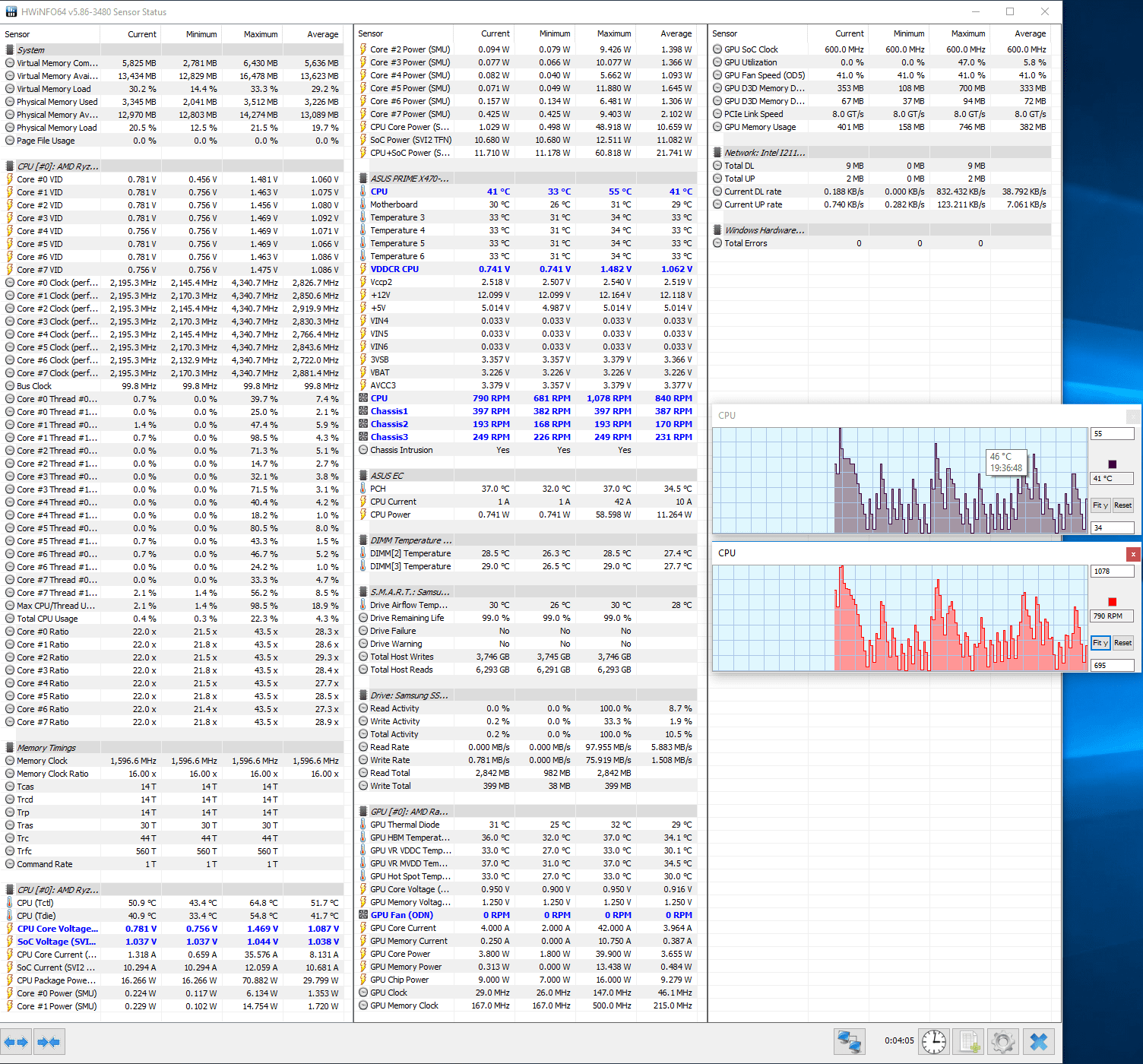This screenshot has height=1064, width=1143.
Task: Click the graph maximum field showing 1078
Action: (1112, 572)
